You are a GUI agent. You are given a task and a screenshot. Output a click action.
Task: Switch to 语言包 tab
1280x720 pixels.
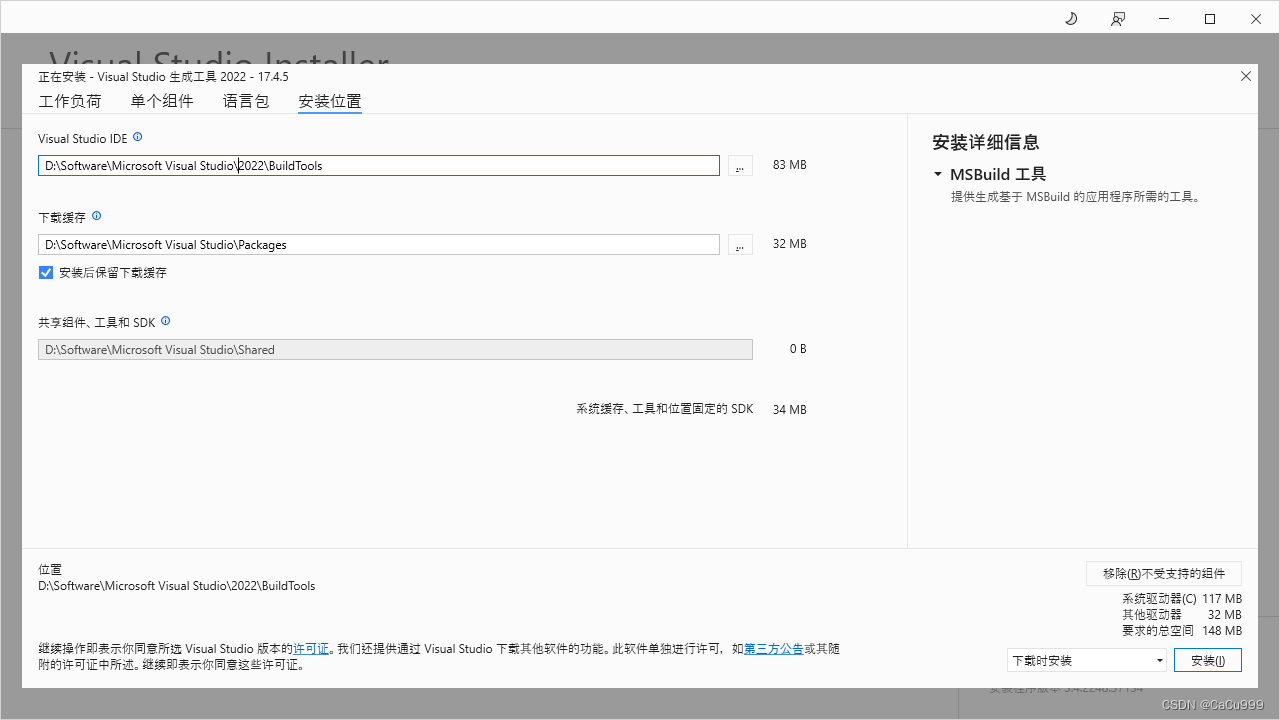click(x=246, y=101)
